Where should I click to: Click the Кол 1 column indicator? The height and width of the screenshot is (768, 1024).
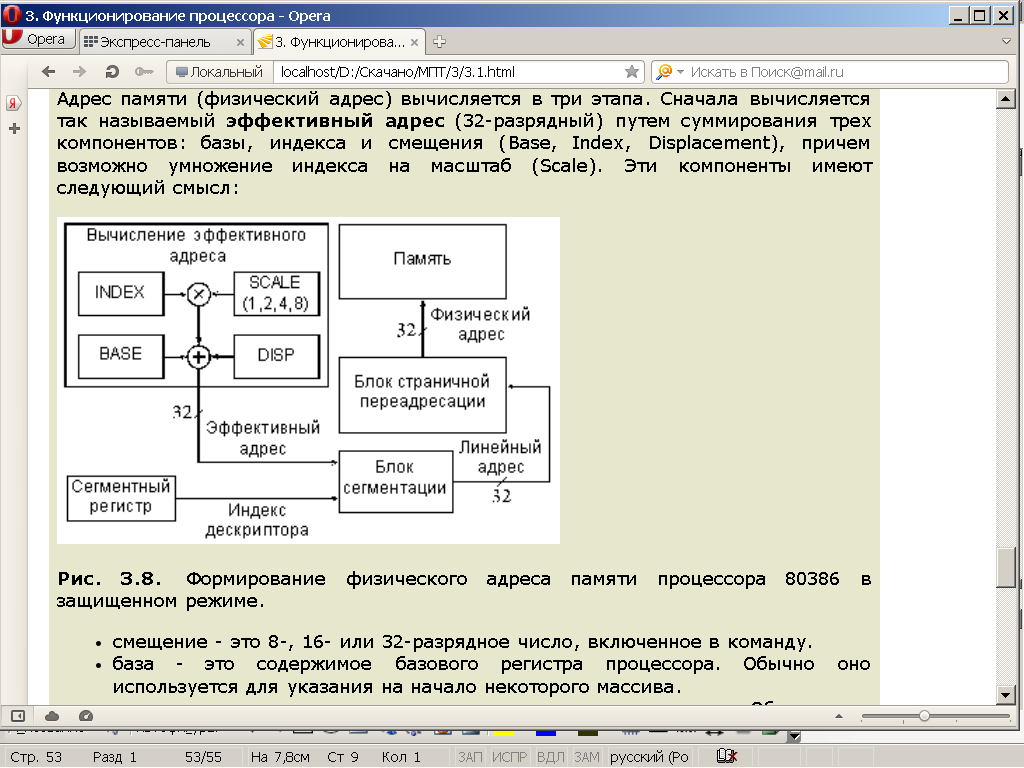[401, 757]
